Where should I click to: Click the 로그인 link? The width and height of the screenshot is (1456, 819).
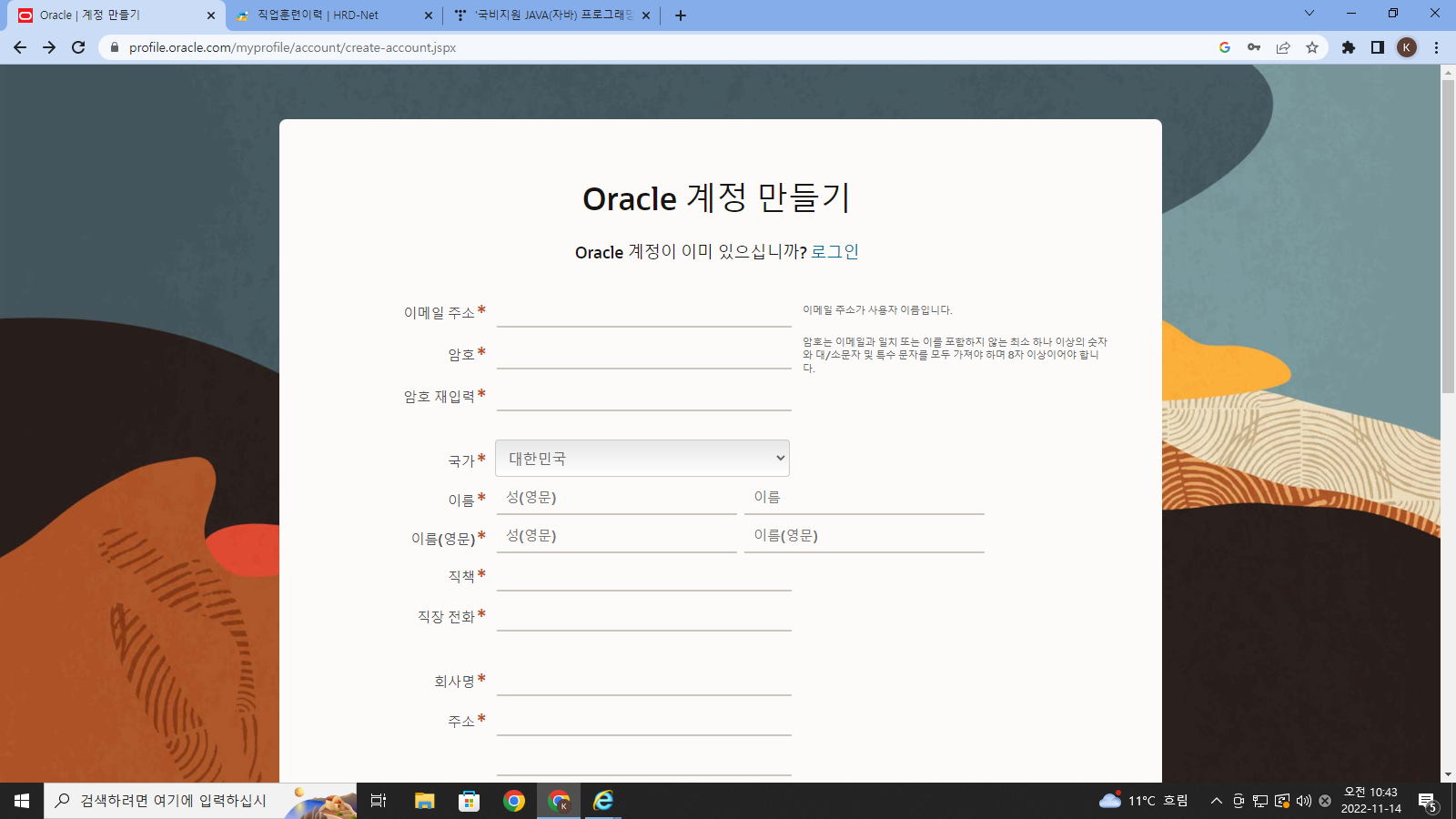pyautogui.click(x=834, y=252)
